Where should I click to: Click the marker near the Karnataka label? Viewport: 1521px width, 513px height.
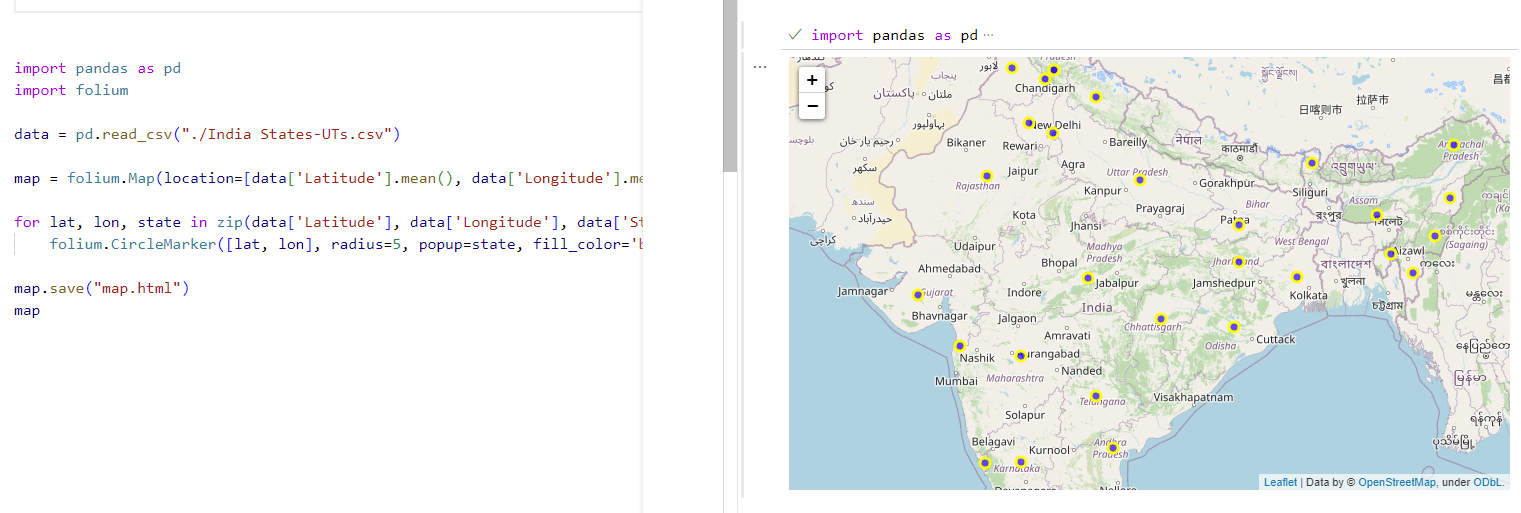[x=1020, y=462]
